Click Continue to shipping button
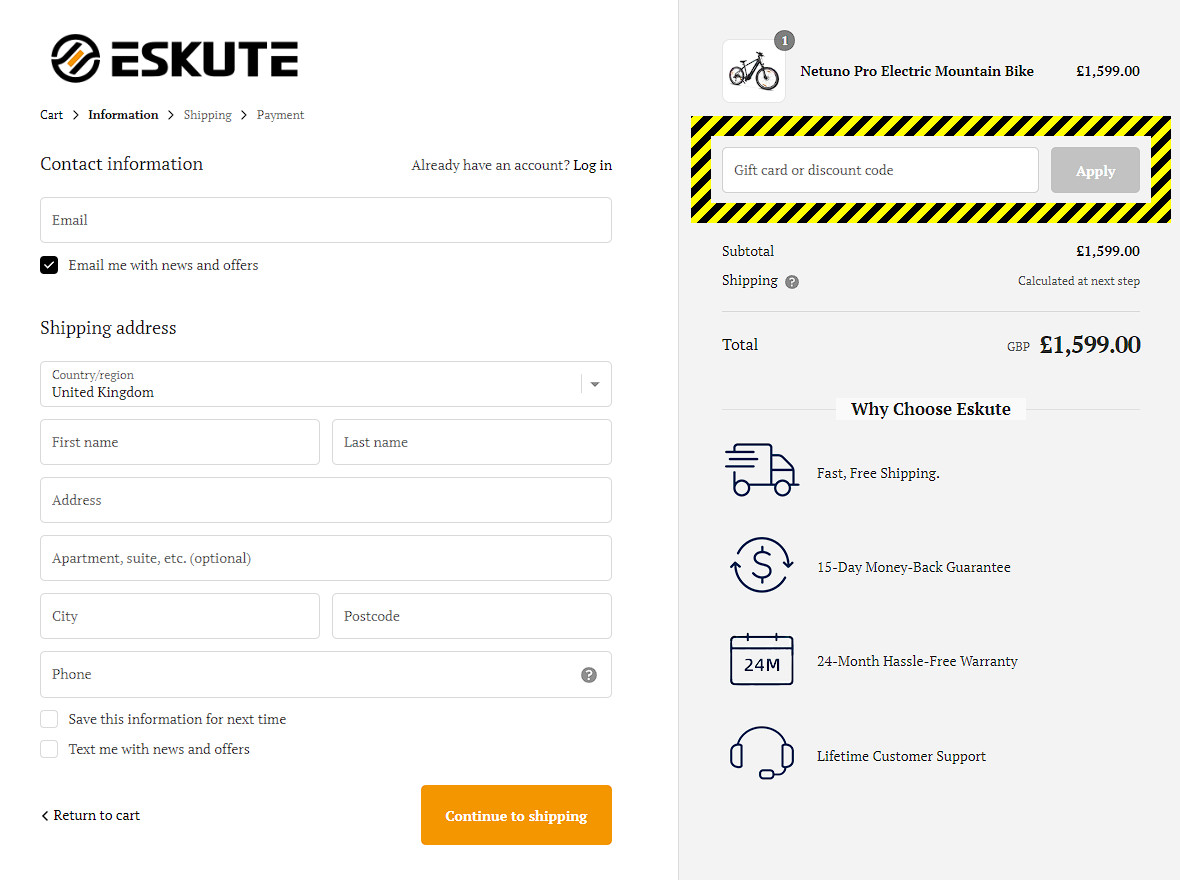The image size is (1180, 880). coord(516,815)
